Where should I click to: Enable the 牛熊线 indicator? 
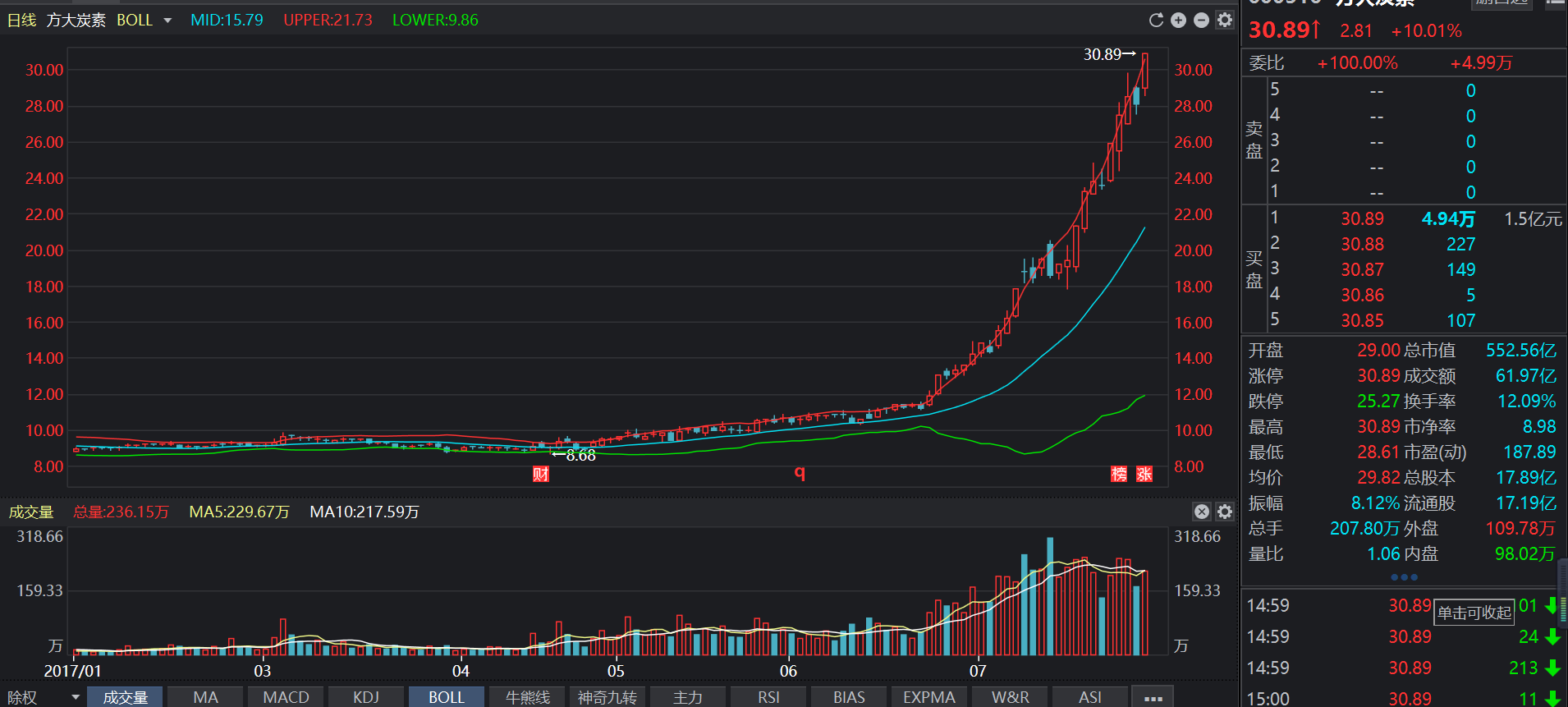[527, 697]
